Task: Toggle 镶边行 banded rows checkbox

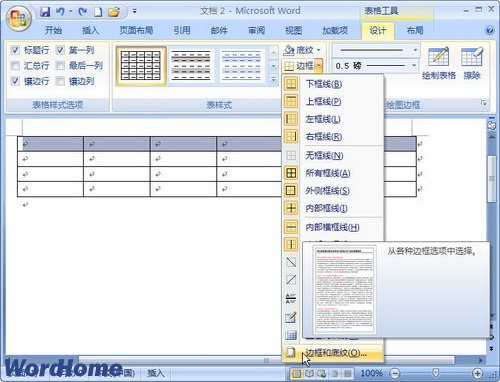Action: (x=15, y=81)
